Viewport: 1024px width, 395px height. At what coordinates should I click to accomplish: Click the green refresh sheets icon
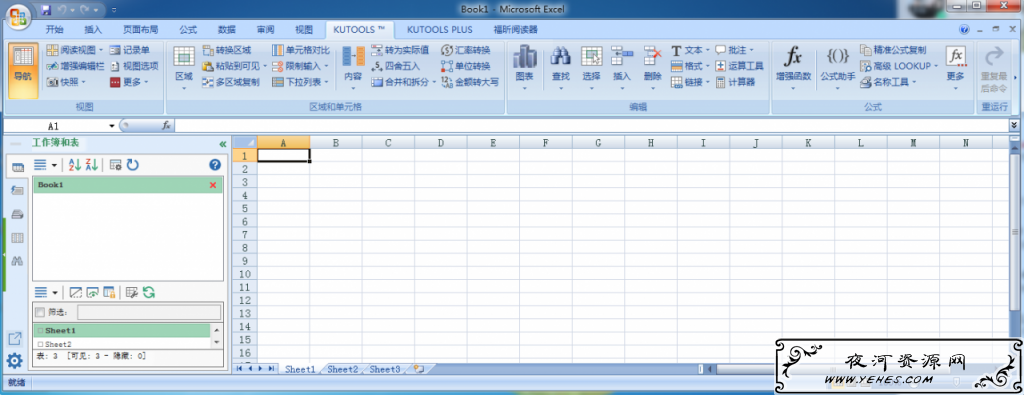pos(149,292)
